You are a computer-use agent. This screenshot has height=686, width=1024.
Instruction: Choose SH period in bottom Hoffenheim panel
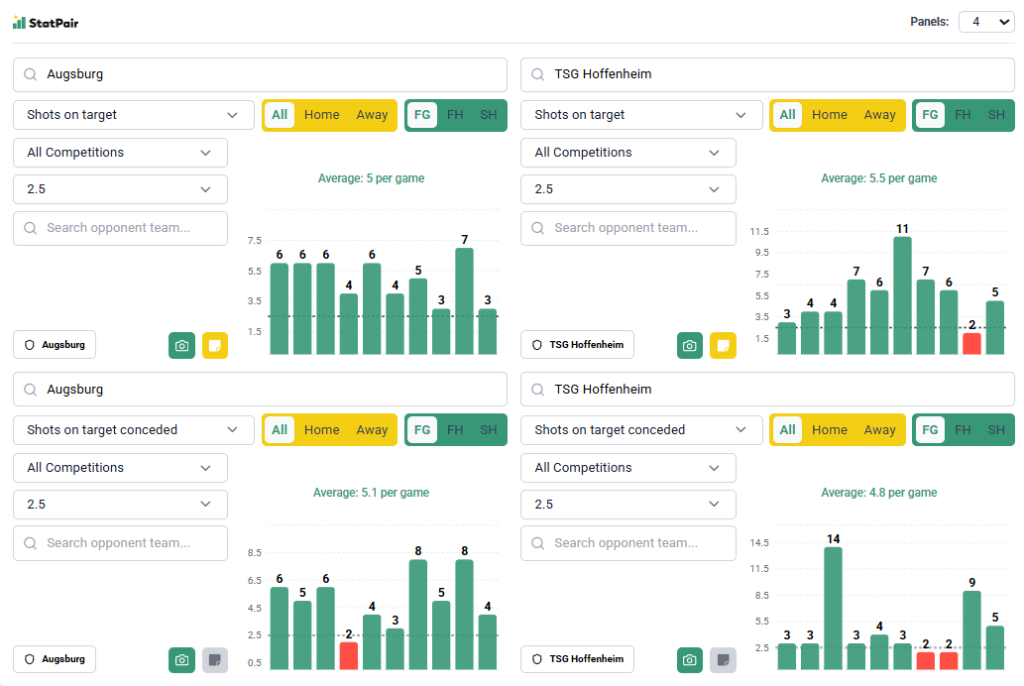[996, 430]
